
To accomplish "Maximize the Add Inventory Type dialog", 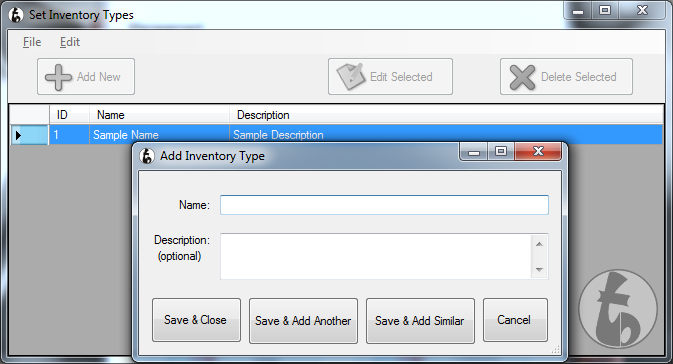I will coord(500,152).
